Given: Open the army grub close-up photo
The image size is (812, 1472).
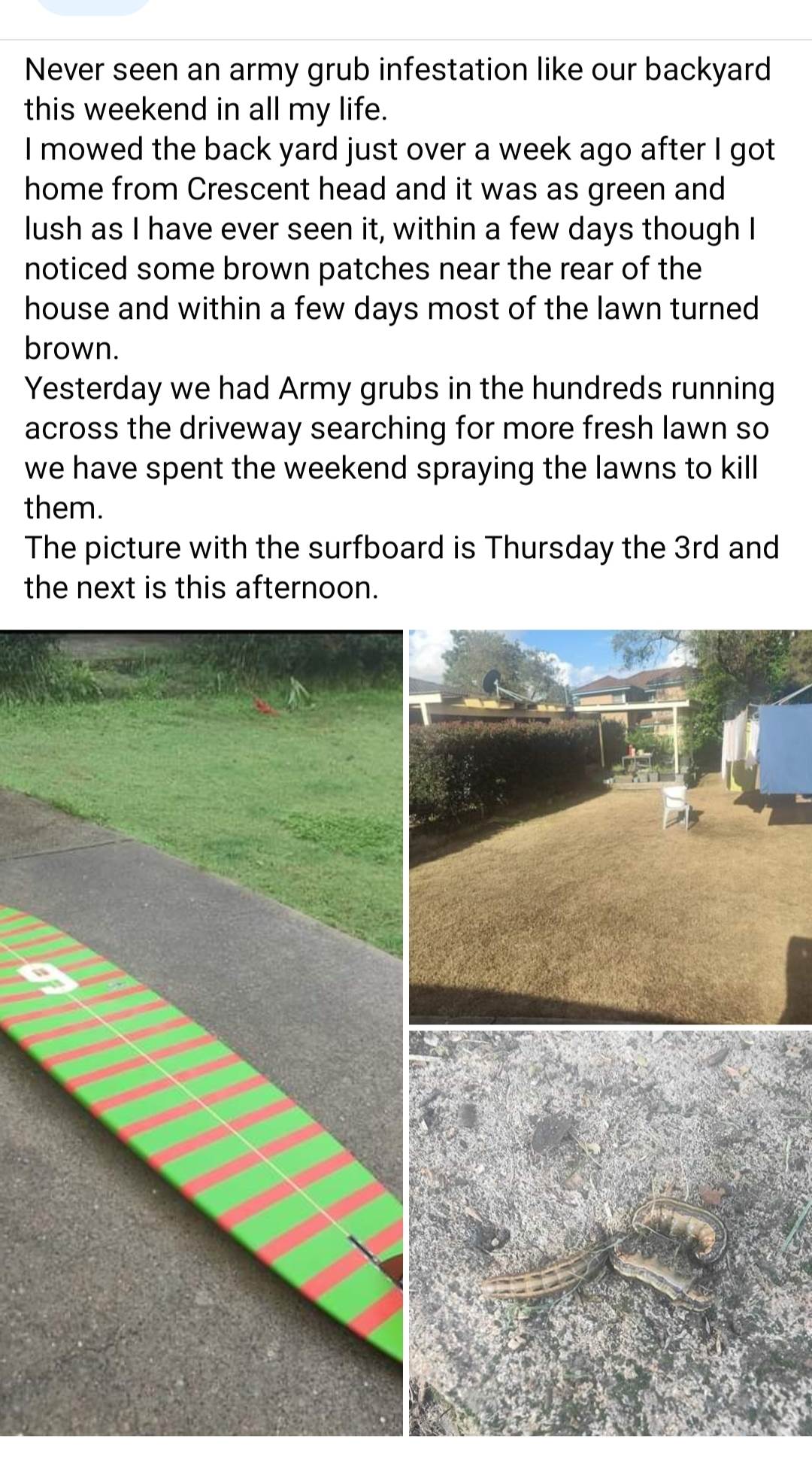Looking at the screenshot, I should coord(611,1233).
